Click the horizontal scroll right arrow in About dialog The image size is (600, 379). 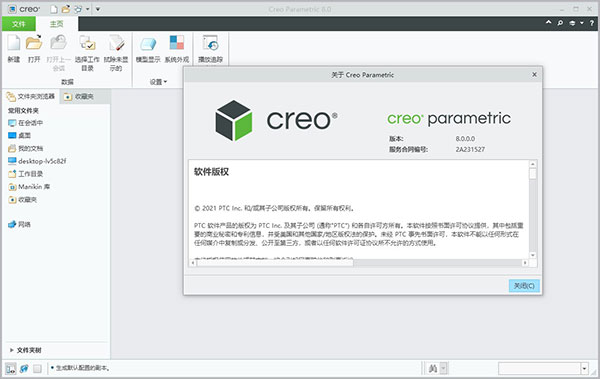[x=525, y=263]
